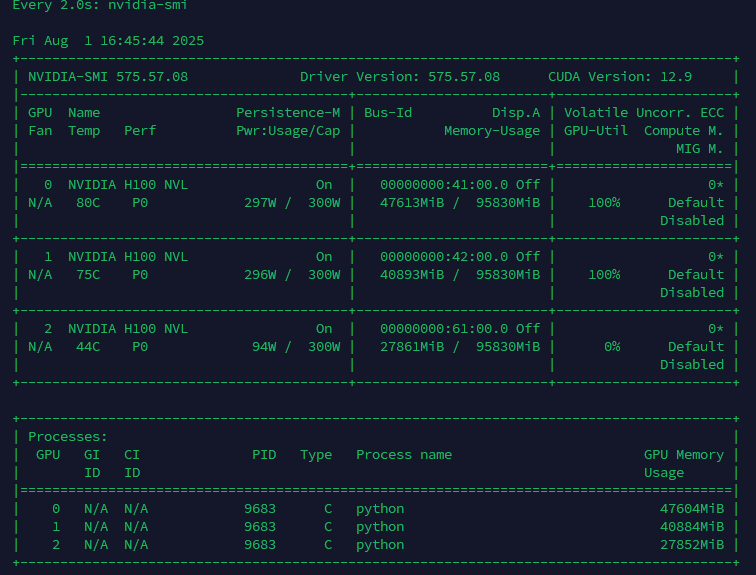The height and width of the screenshot is (575, 756).
Task: Click the Bus-Id column header
Action: 388,113
